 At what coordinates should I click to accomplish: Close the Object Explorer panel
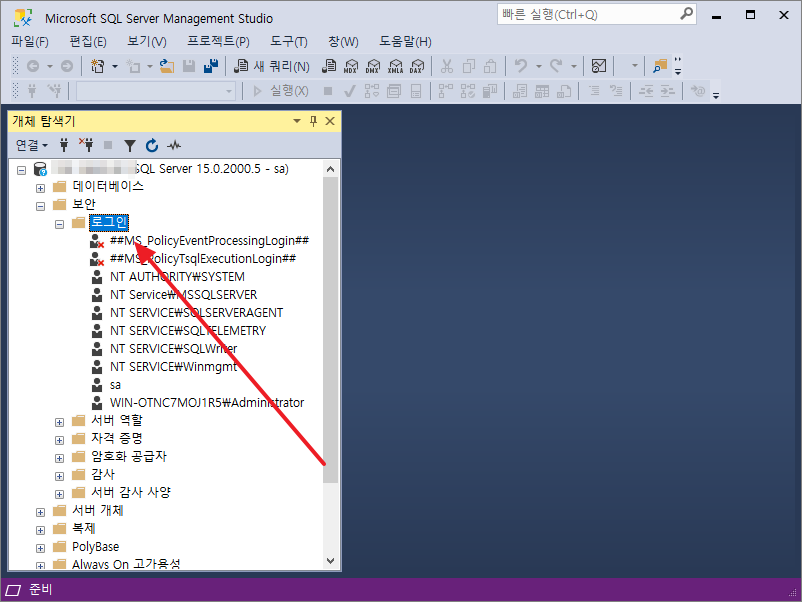[330, 121]
